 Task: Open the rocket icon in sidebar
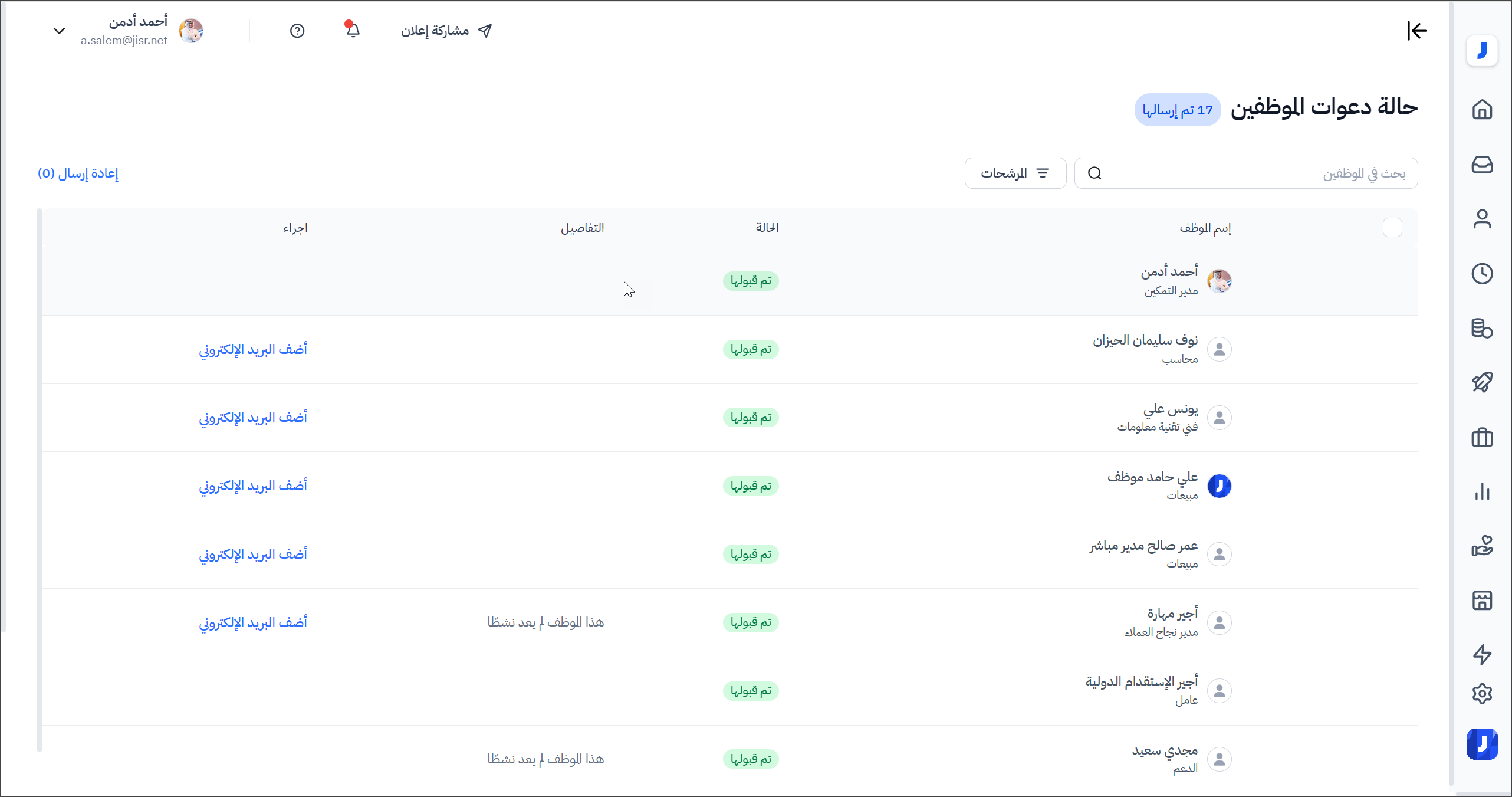click(1482, 382)
